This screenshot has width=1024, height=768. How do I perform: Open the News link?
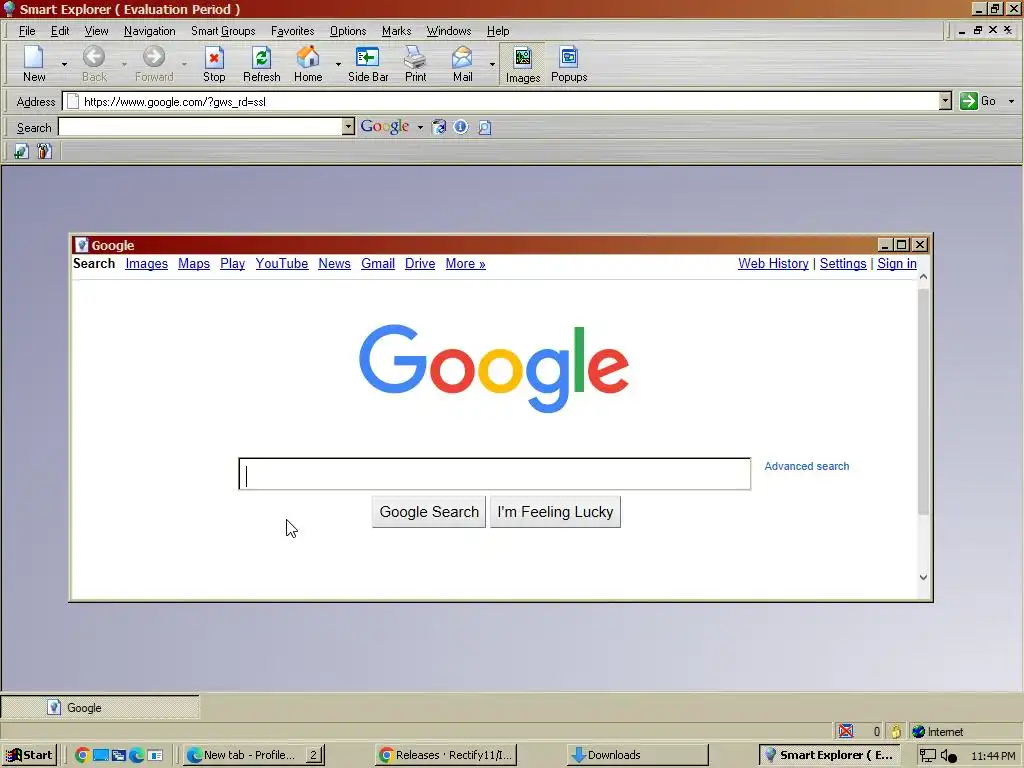334,263
